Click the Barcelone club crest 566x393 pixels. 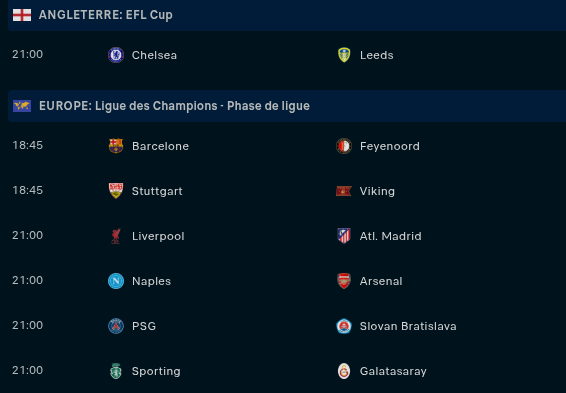pos(116,146)
